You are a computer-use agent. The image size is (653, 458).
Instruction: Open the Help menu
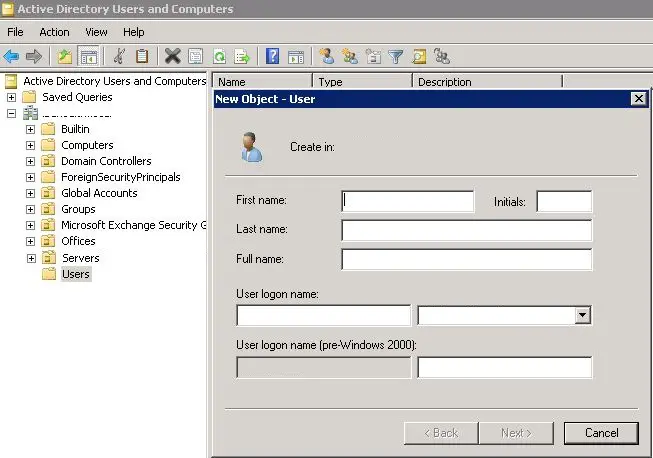click(x=134, y=32)
